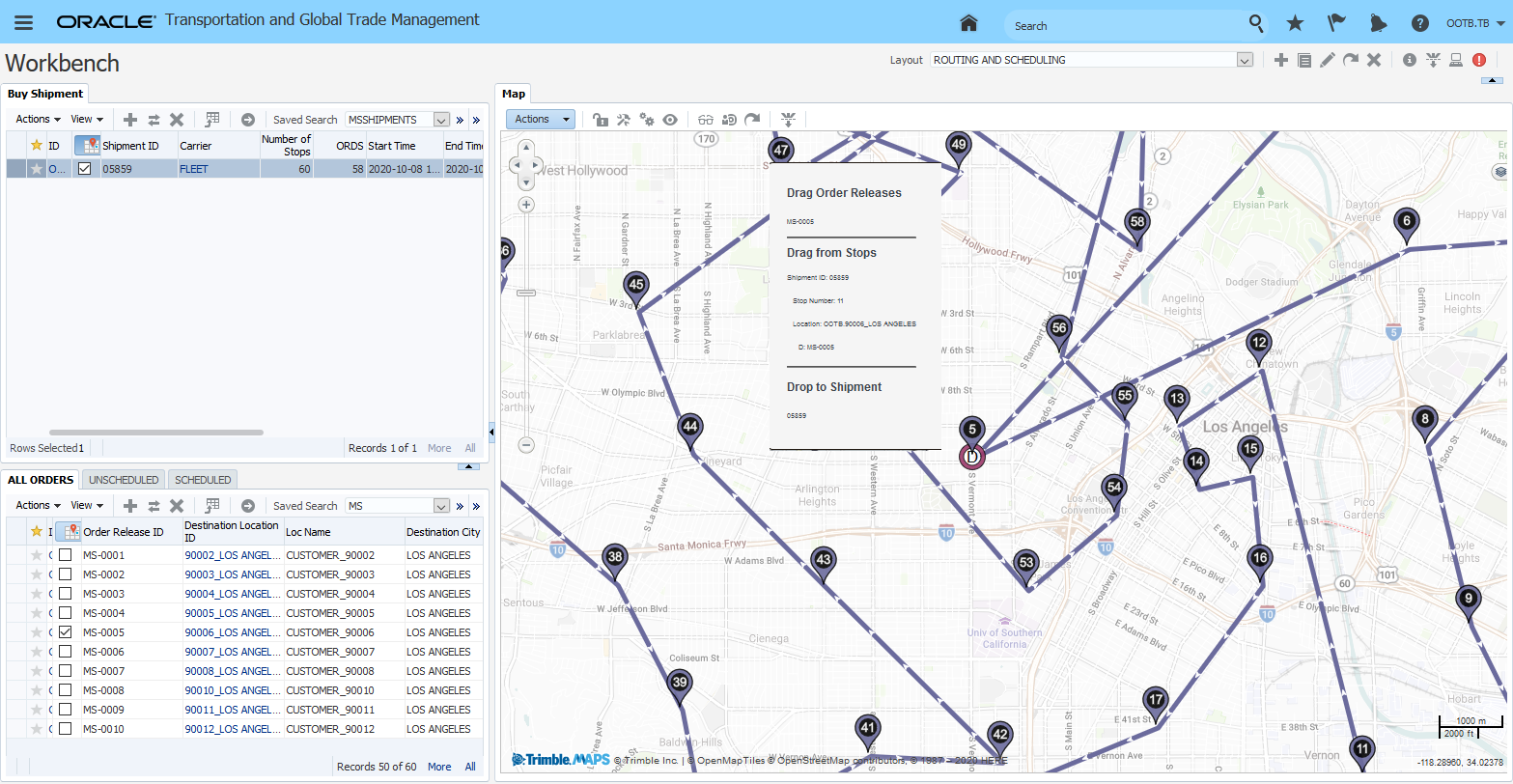Click the eye icon in the Map toolbar
Image resolution: width=1513 pixels, height=784 pixels.
pos(670,120)
